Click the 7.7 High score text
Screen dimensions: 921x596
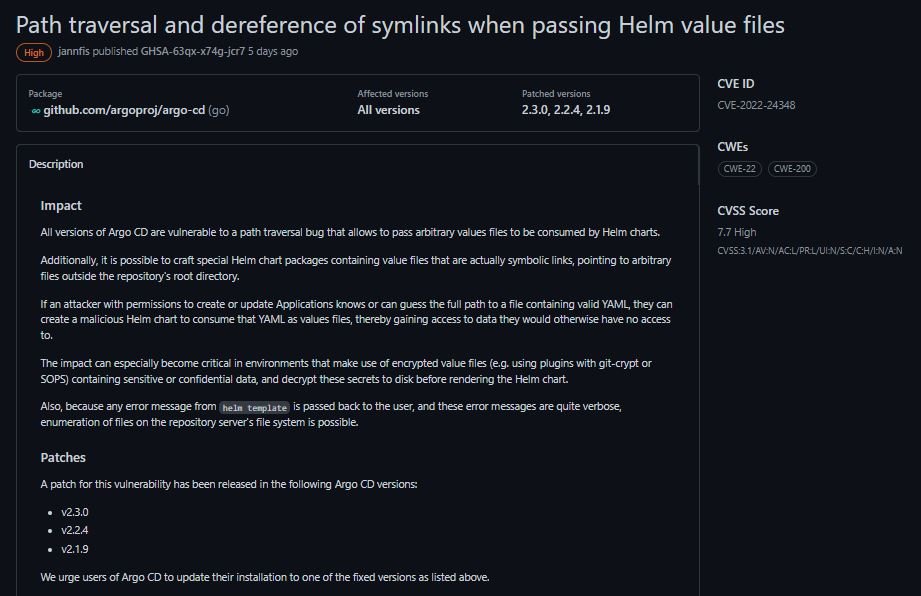point(737,233)
